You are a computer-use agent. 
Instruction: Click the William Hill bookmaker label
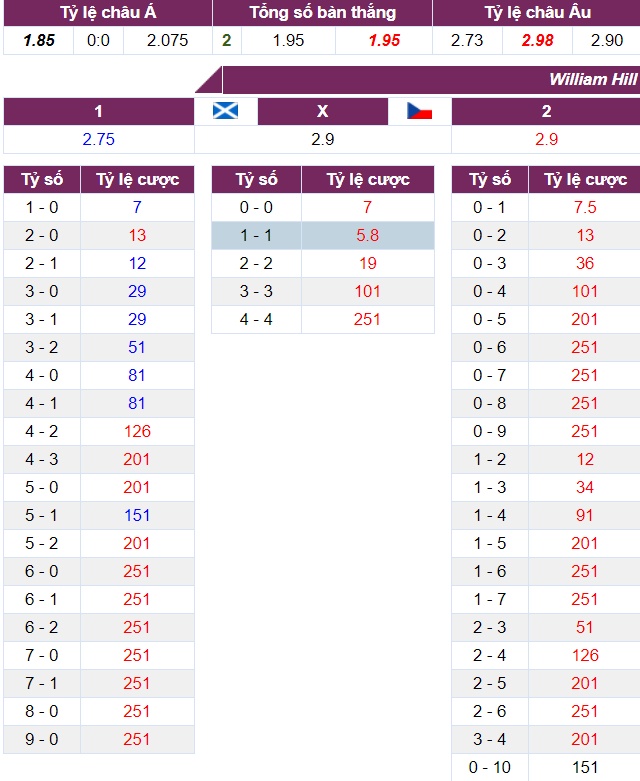tap(592, 79)
